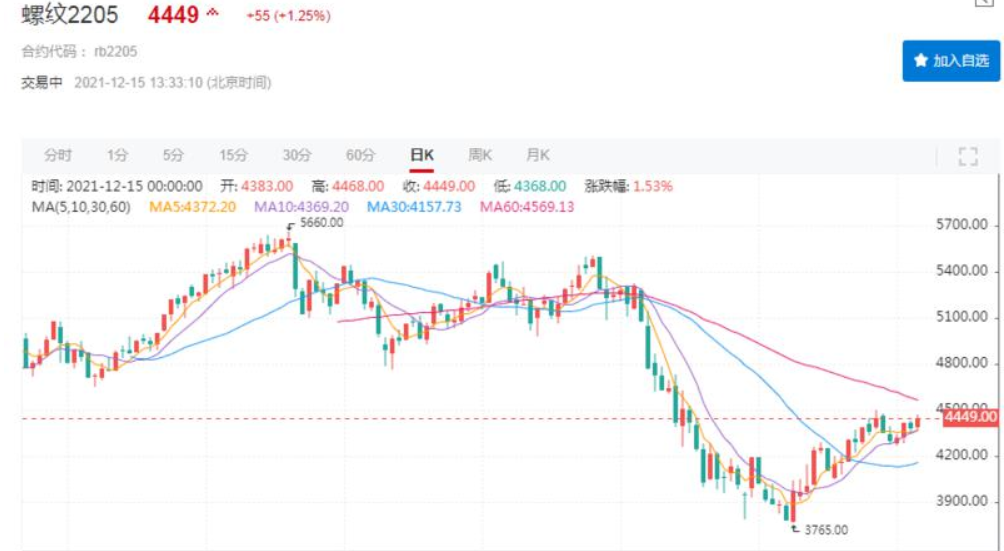
Task: Click the MA5 indicator label
Action: [192, 206]
